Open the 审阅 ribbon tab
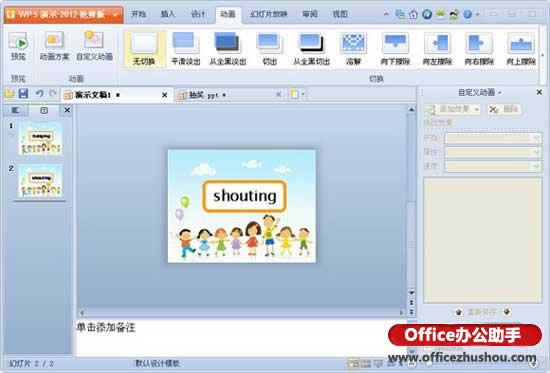Viewport: 550px width, 373px height. point(310,14)
